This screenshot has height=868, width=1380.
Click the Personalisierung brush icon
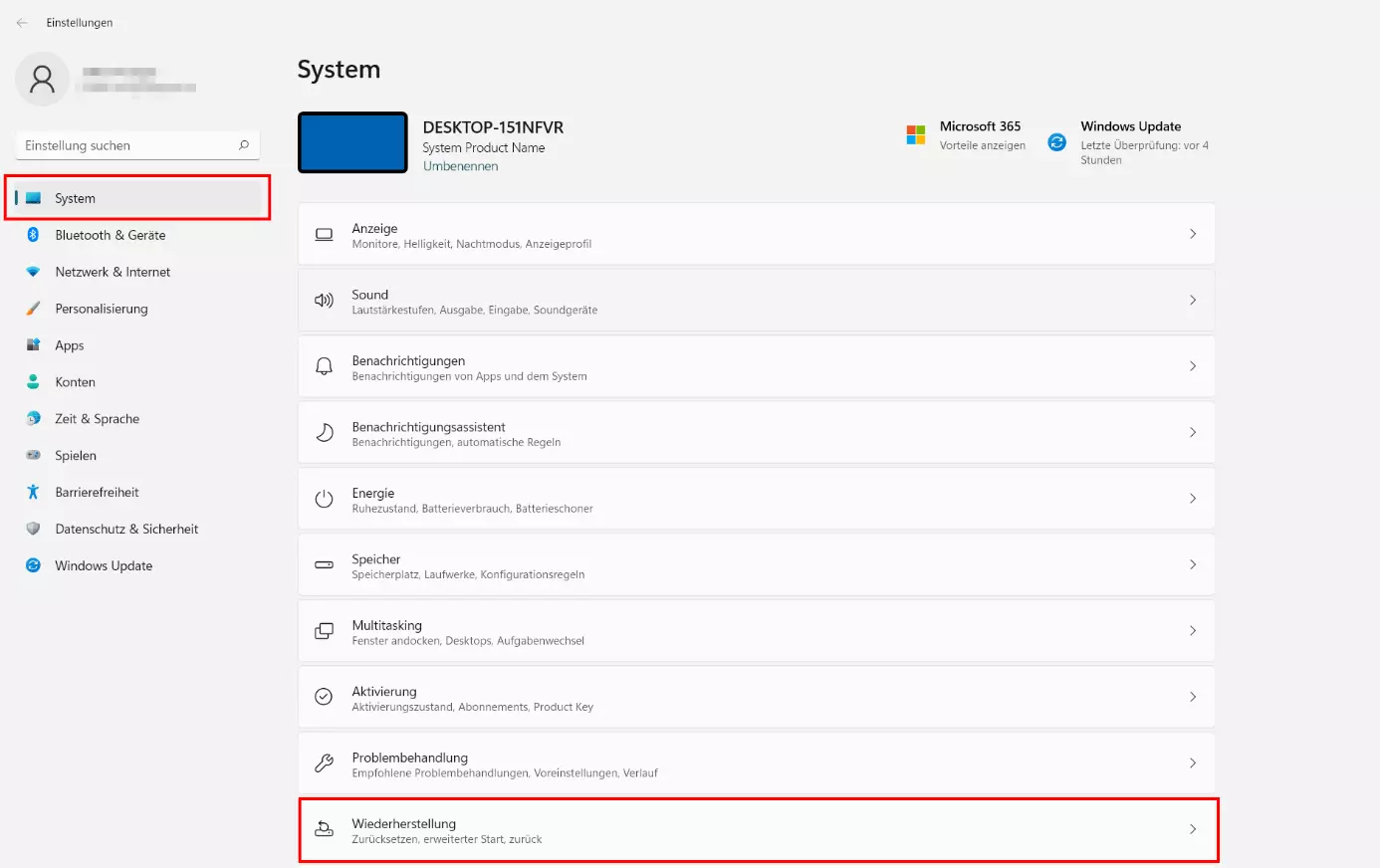pyautogui.click(x=33, y=309)
